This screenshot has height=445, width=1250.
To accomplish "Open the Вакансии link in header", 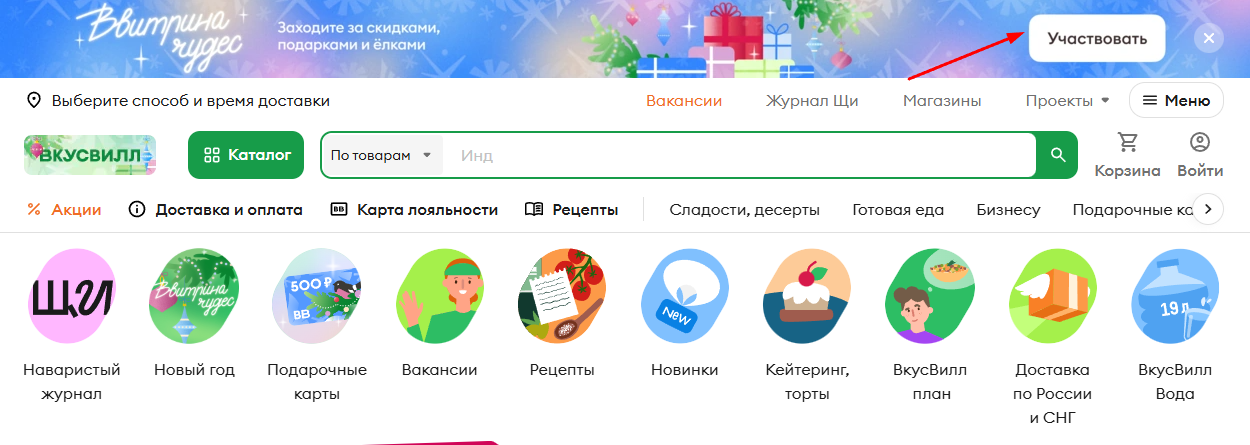I will 684,100.
